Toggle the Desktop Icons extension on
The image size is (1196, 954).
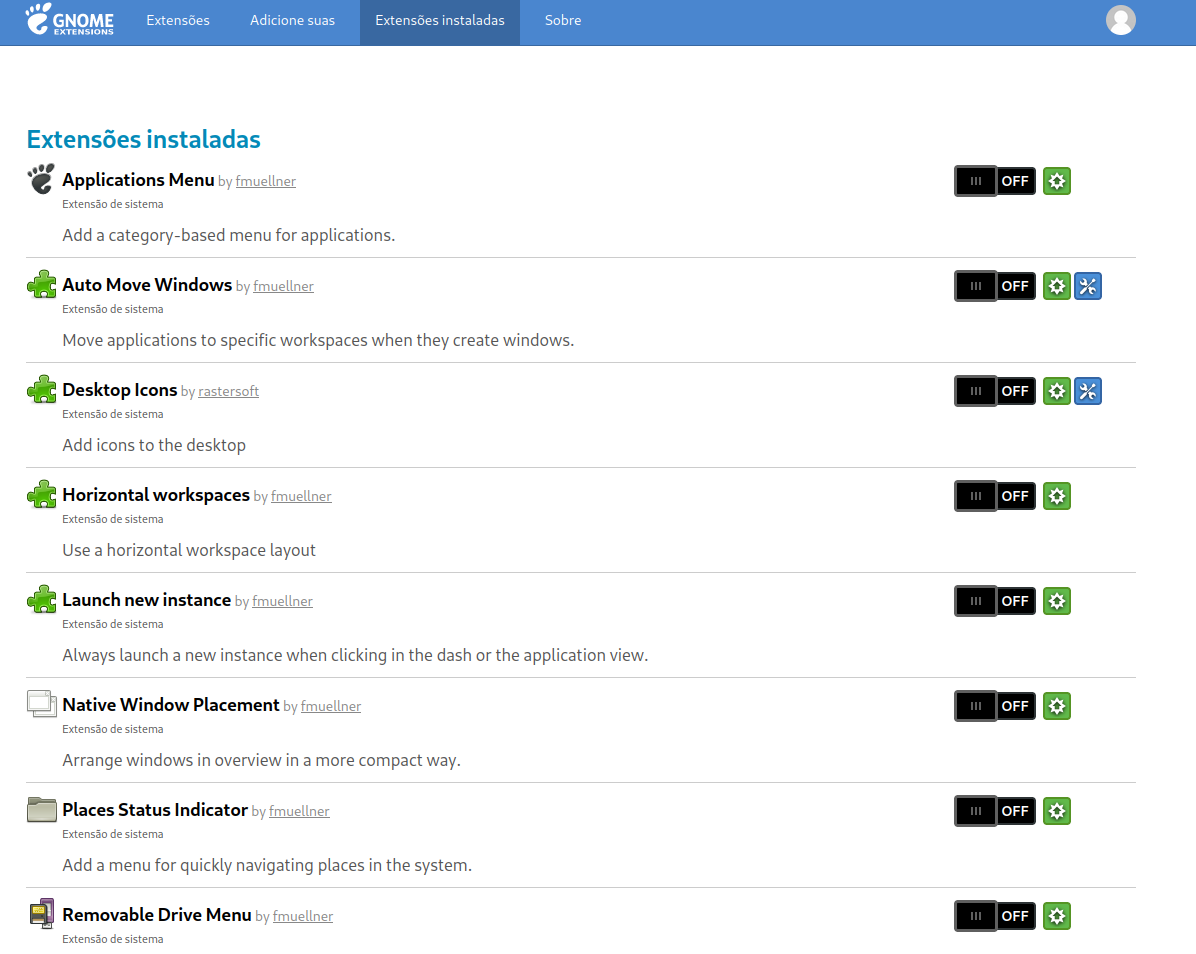pos(995,391)
